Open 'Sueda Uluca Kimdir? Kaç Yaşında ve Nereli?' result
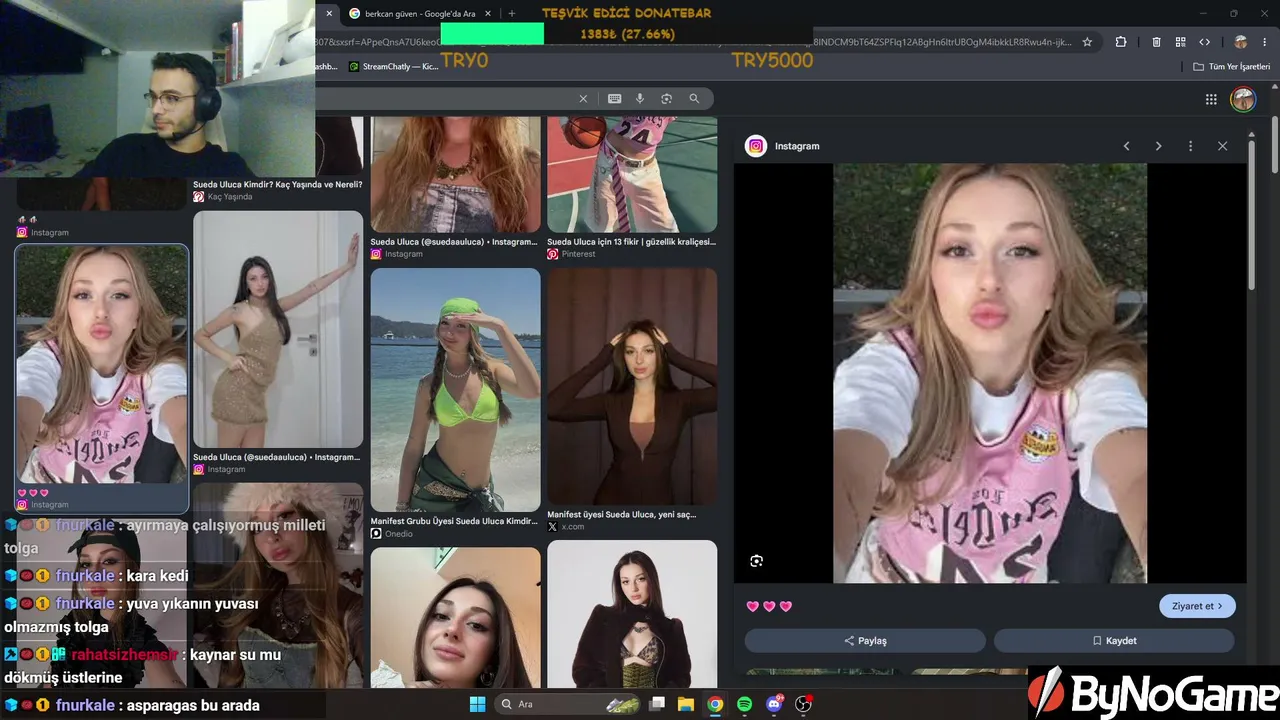 pyautogui.click(x=278, y=185)
